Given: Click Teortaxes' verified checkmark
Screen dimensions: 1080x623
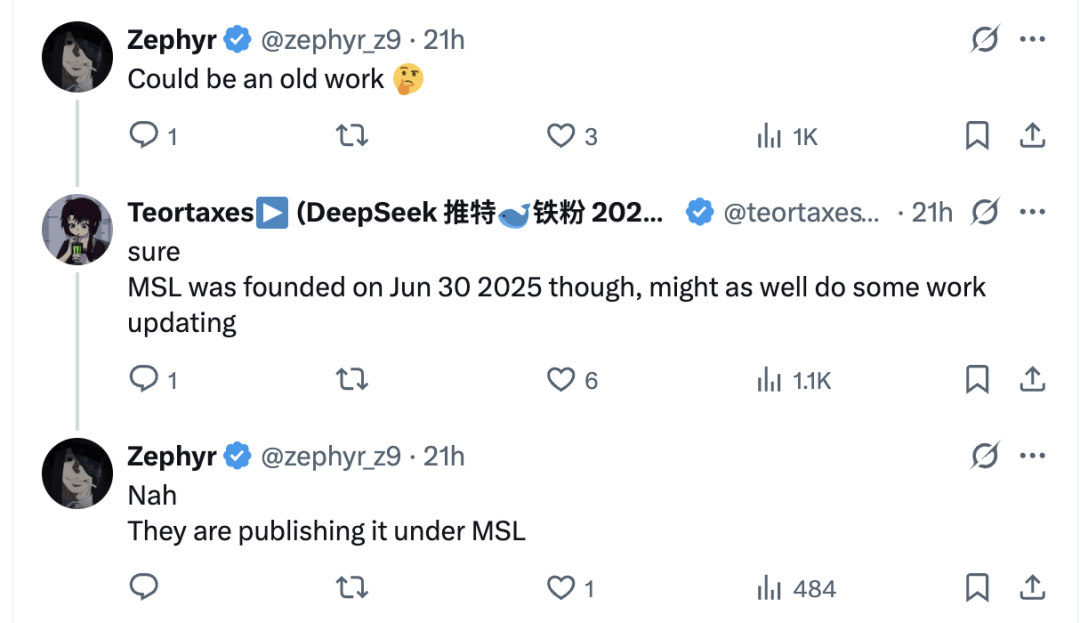Looking at the screenshot, I should point(698,212).
